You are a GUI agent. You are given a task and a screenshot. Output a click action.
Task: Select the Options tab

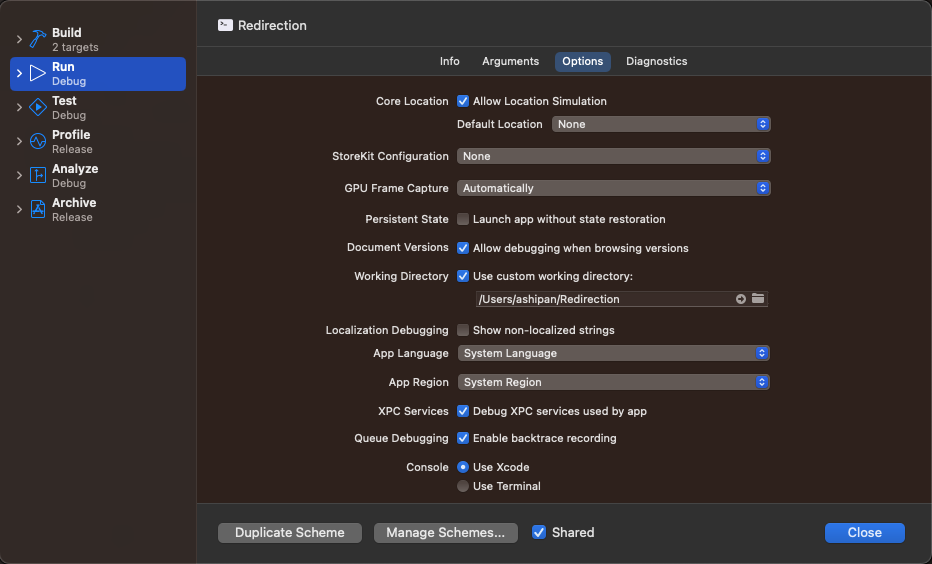(x=582, y=61)
